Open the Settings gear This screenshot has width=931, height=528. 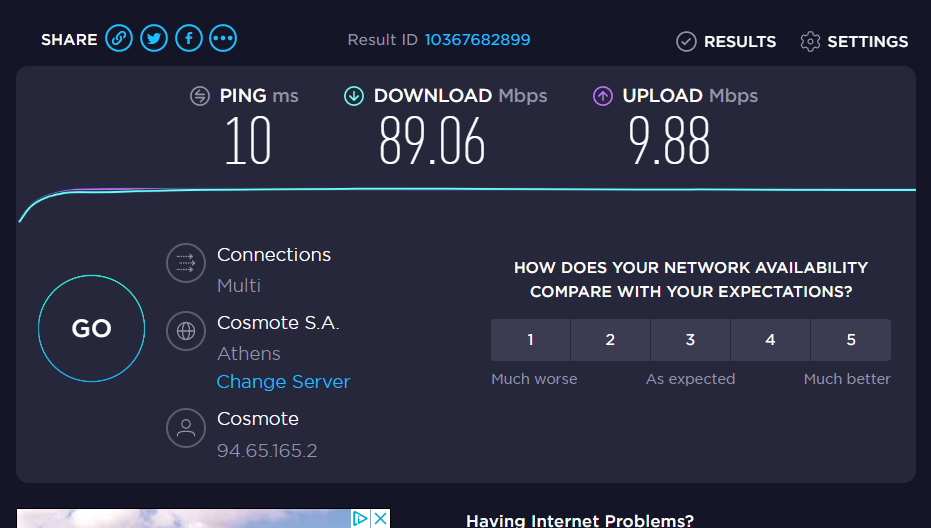[x=854, y=42]
